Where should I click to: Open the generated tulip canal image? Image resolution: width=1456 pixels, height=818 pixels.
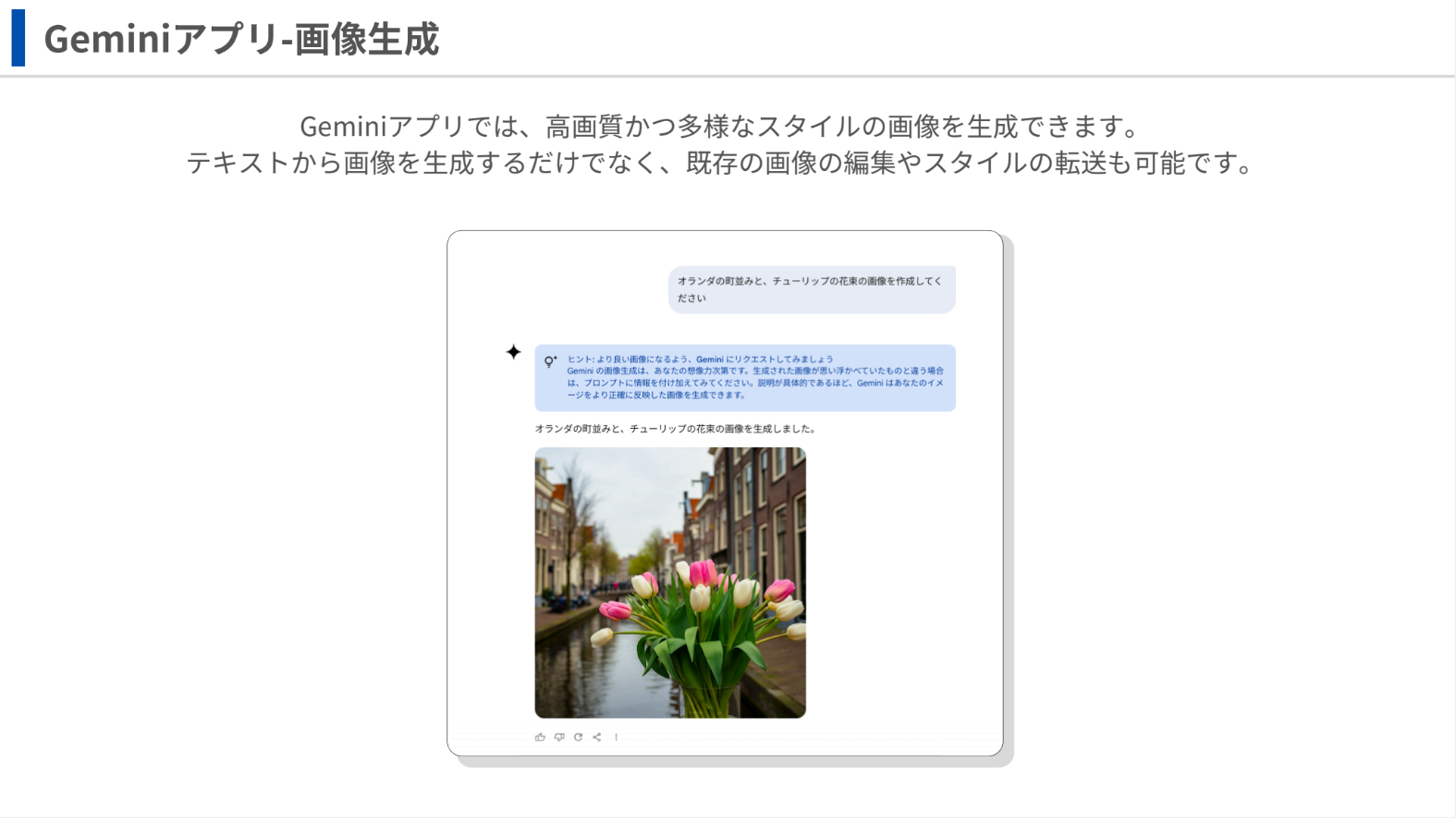670,583
